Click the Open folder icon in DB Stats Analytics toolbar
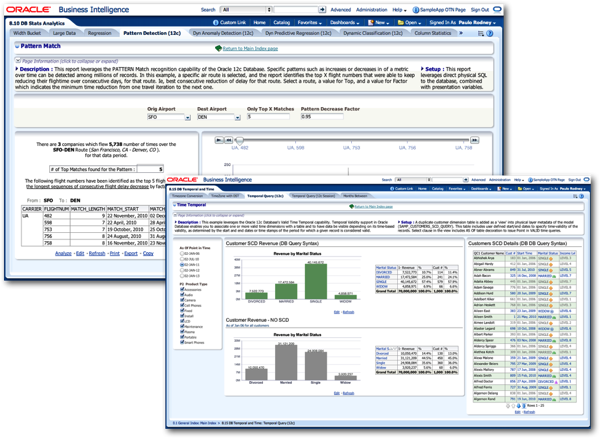This screenshot has height=438, width=600. point(401,23)
